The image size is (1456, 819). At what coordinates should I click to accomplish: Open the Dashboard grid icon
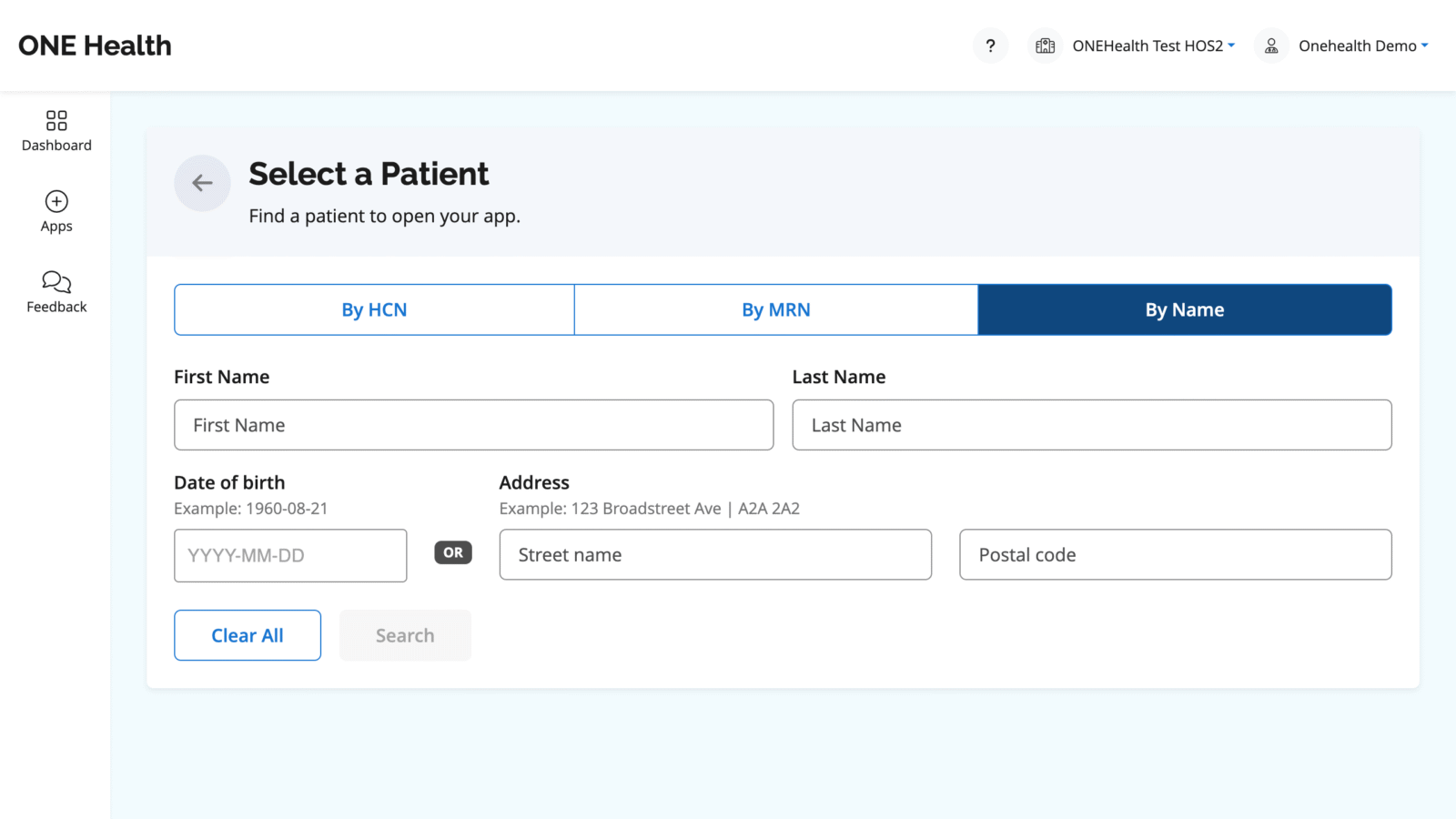(x=56, y=121)
